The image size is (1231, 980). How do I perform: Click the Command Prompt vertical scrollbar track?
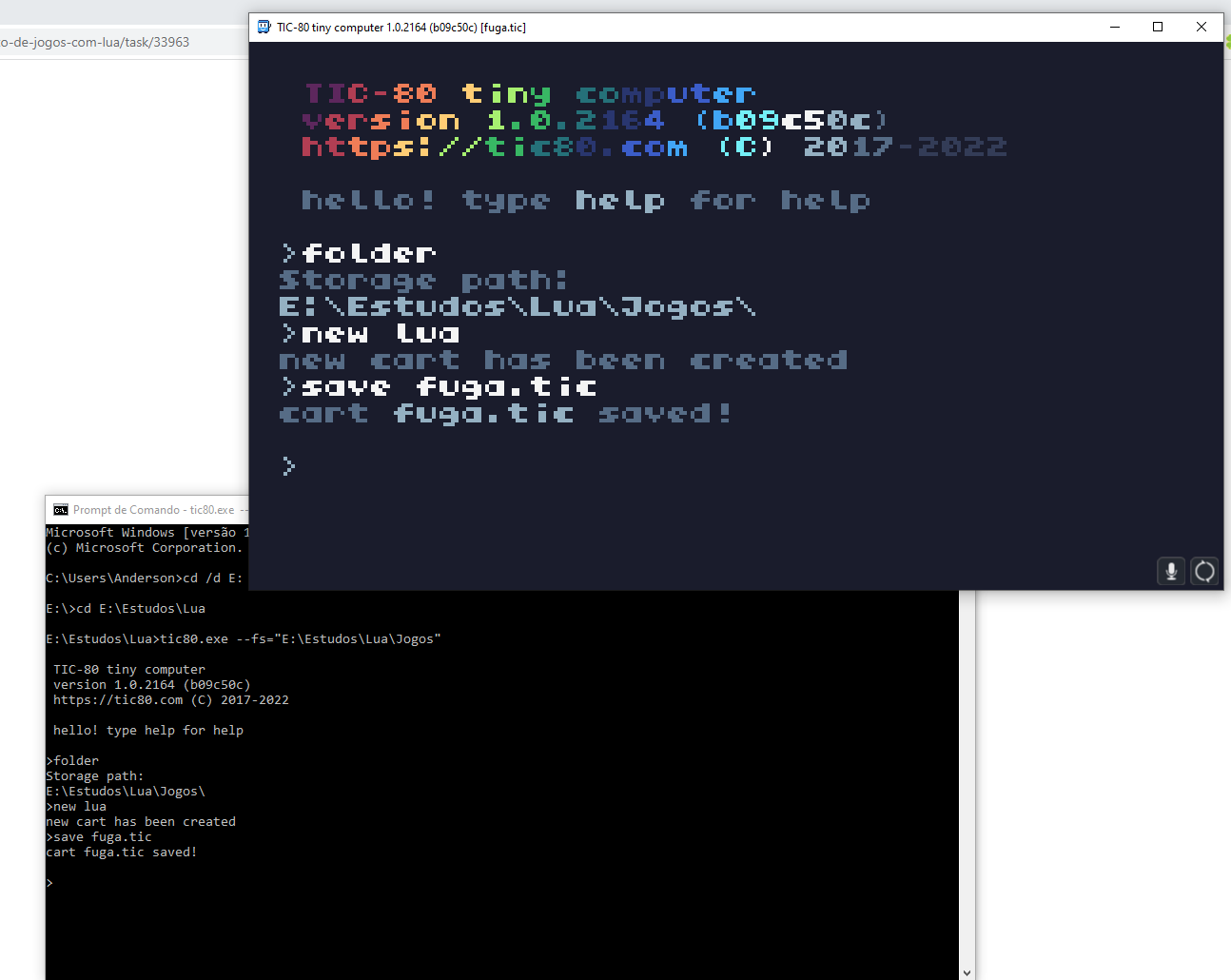[x=967, y=780]
